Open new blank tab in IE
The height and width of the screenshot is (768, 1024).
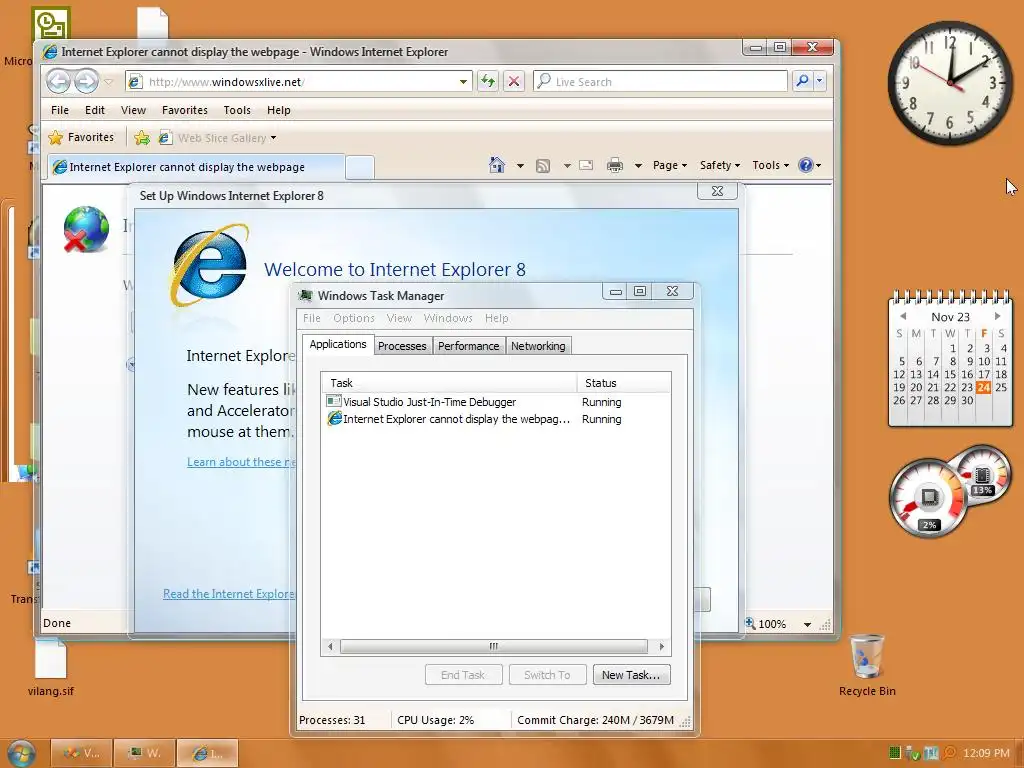pos(359,167)
